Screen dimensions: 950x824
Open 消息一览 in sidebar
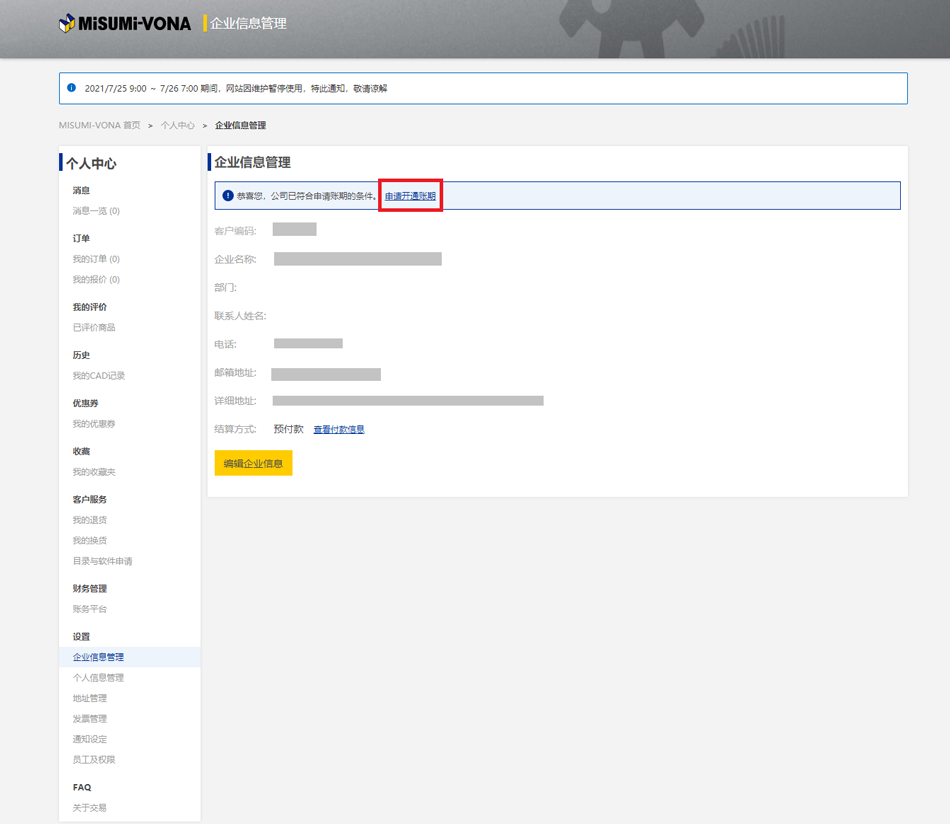click(x=96, y=211)
